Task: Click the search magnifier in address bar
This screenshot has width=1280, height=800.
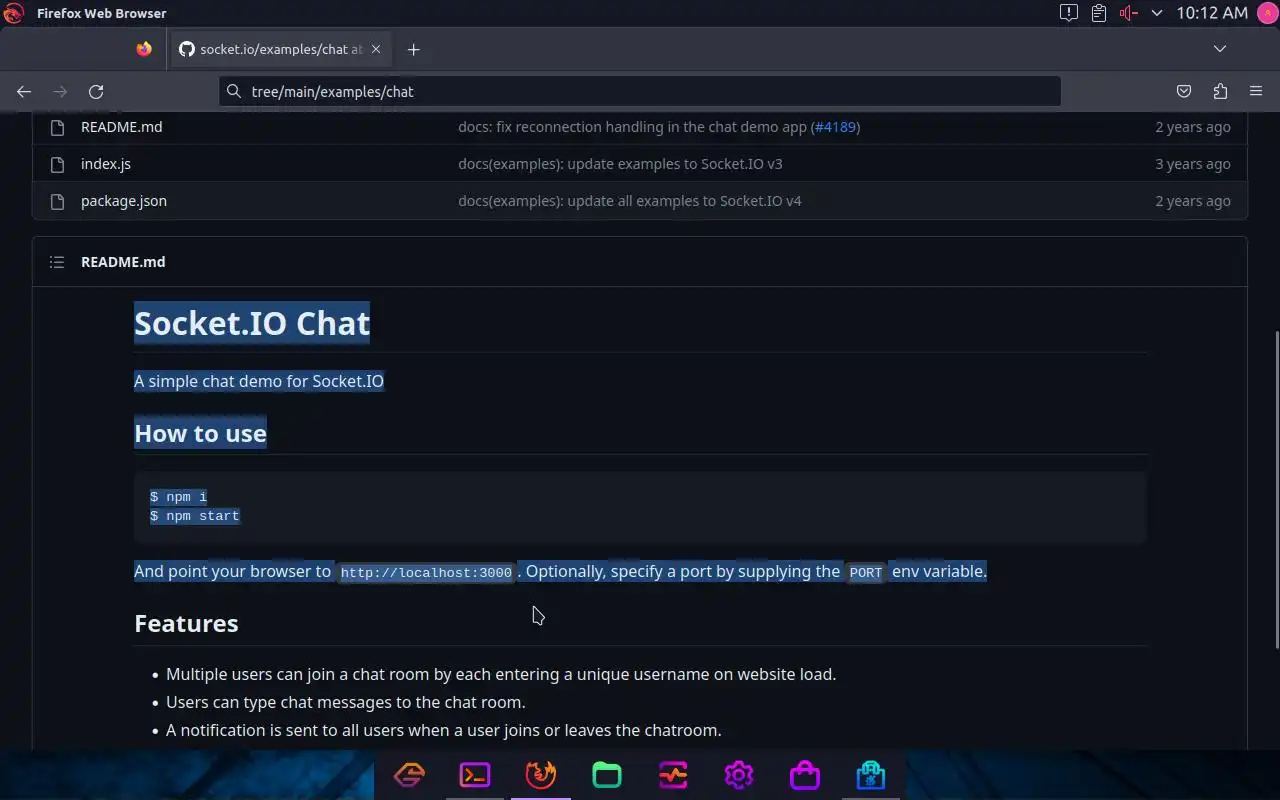Action: point(234,91)
